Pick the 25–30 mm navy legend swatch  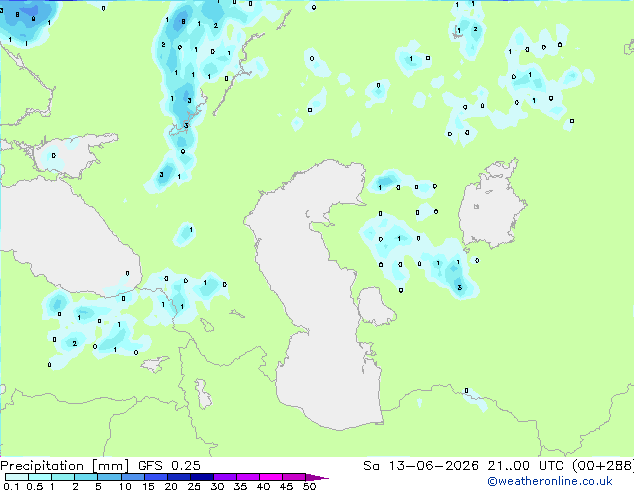[202, 477]
